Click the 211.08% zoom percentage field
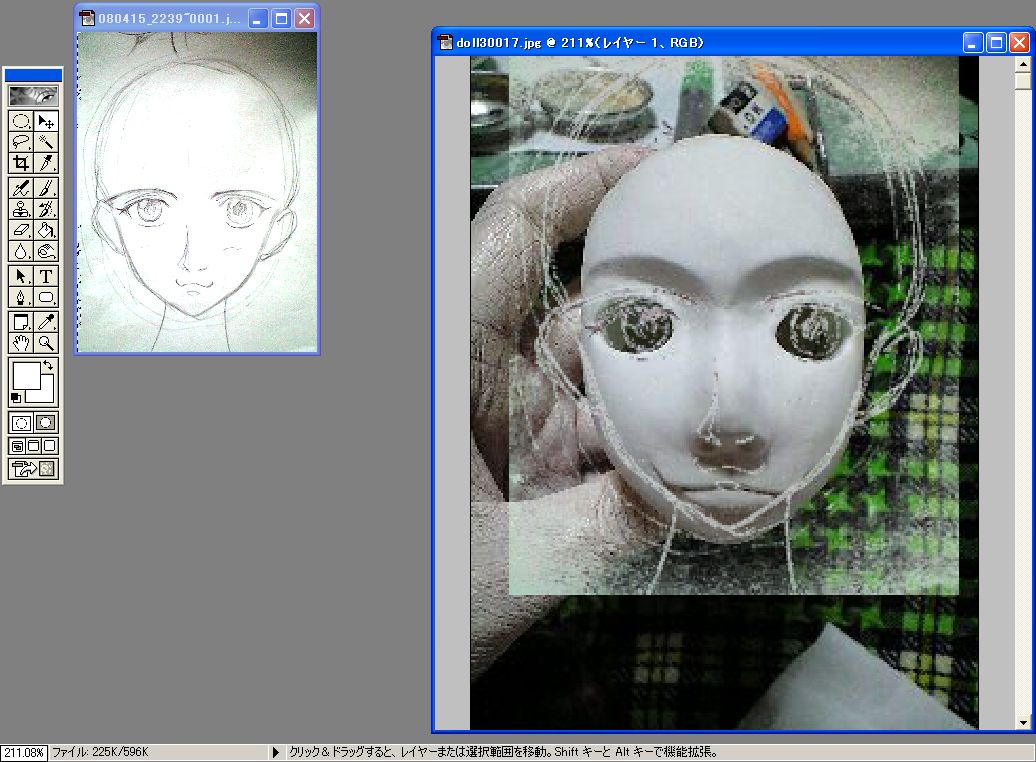 pos(24,753)
